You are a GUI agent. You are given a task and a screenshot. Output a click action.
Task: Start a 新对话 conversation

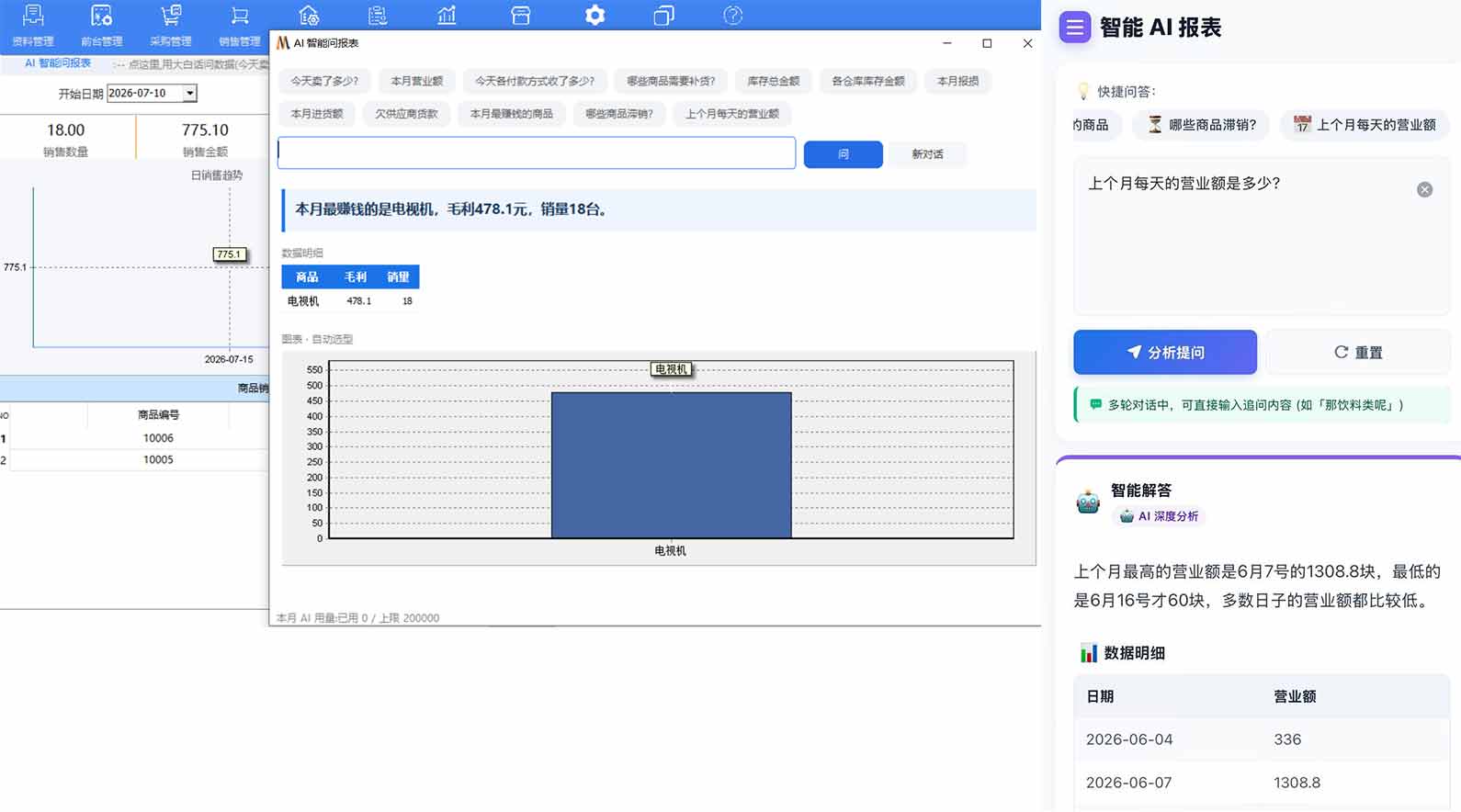point(927,154)
